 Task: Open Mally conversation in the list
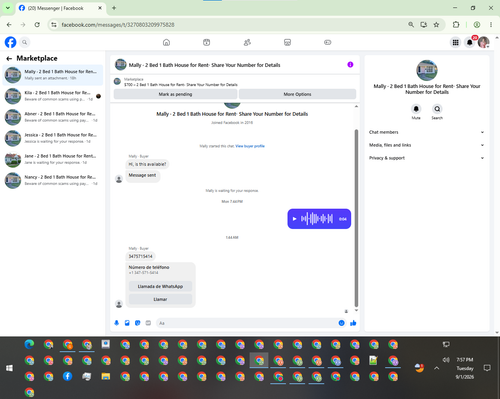[53, 75]
